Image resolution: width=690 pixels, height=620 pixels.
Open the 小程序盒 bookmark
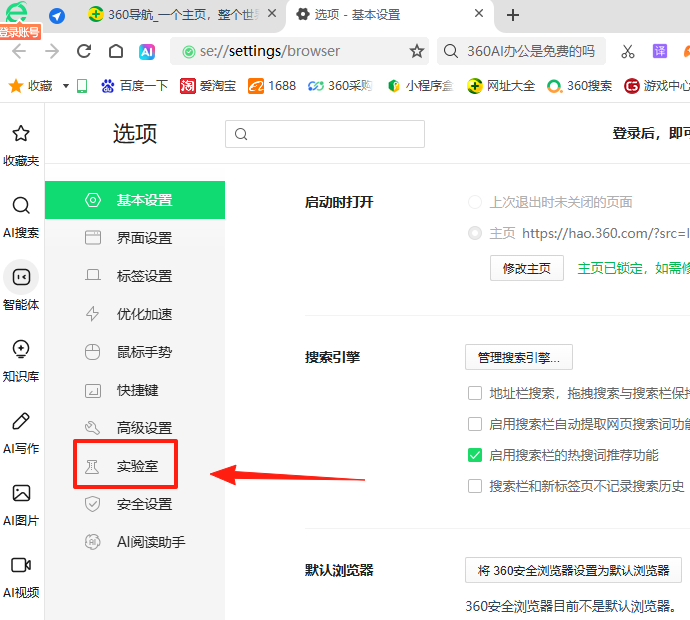(x=420, y=86)
